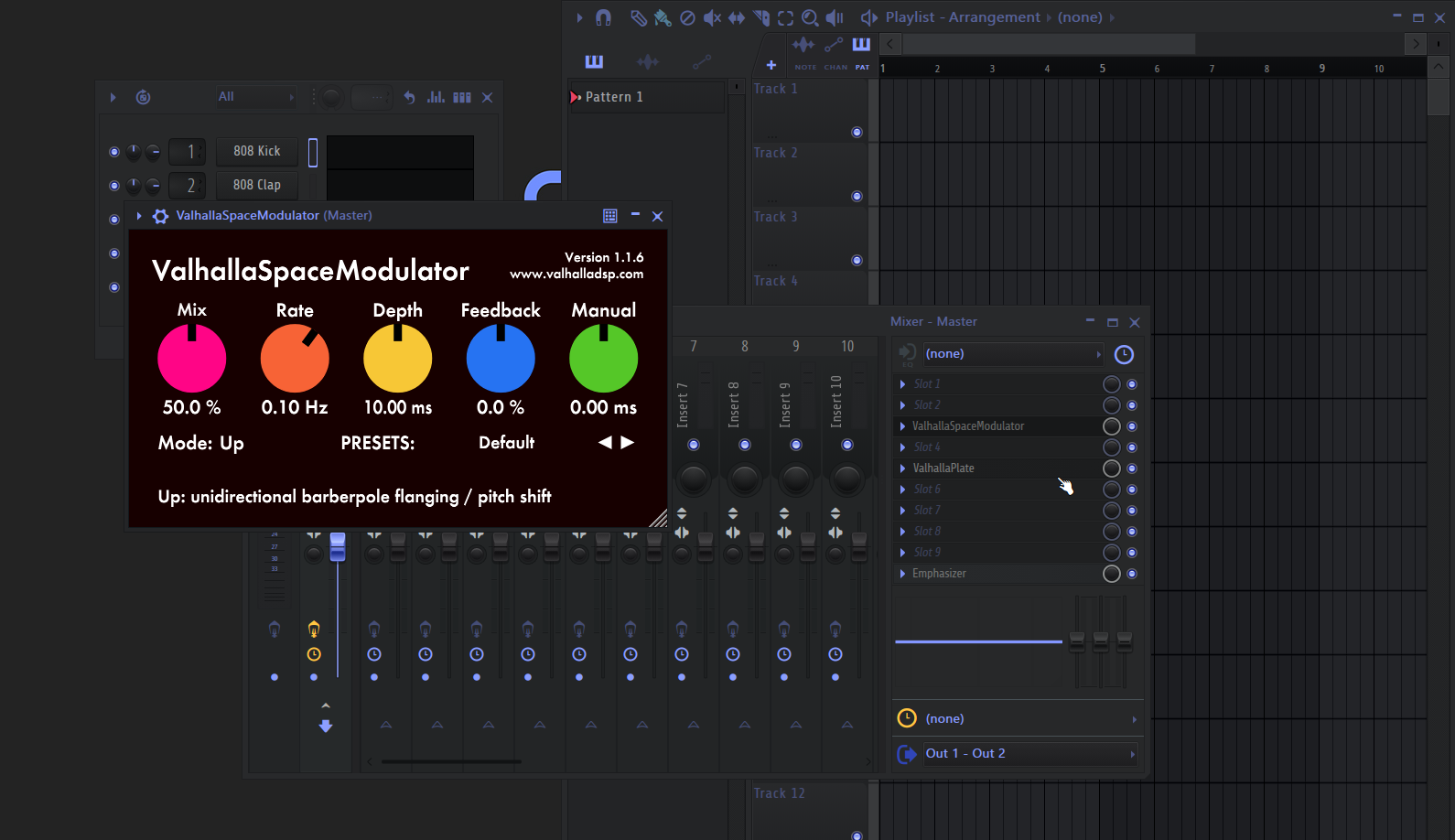This screenshot has height=840, width=1455.
Task: Toggle the Insert 10 mute LED
Action: (847, 445)
